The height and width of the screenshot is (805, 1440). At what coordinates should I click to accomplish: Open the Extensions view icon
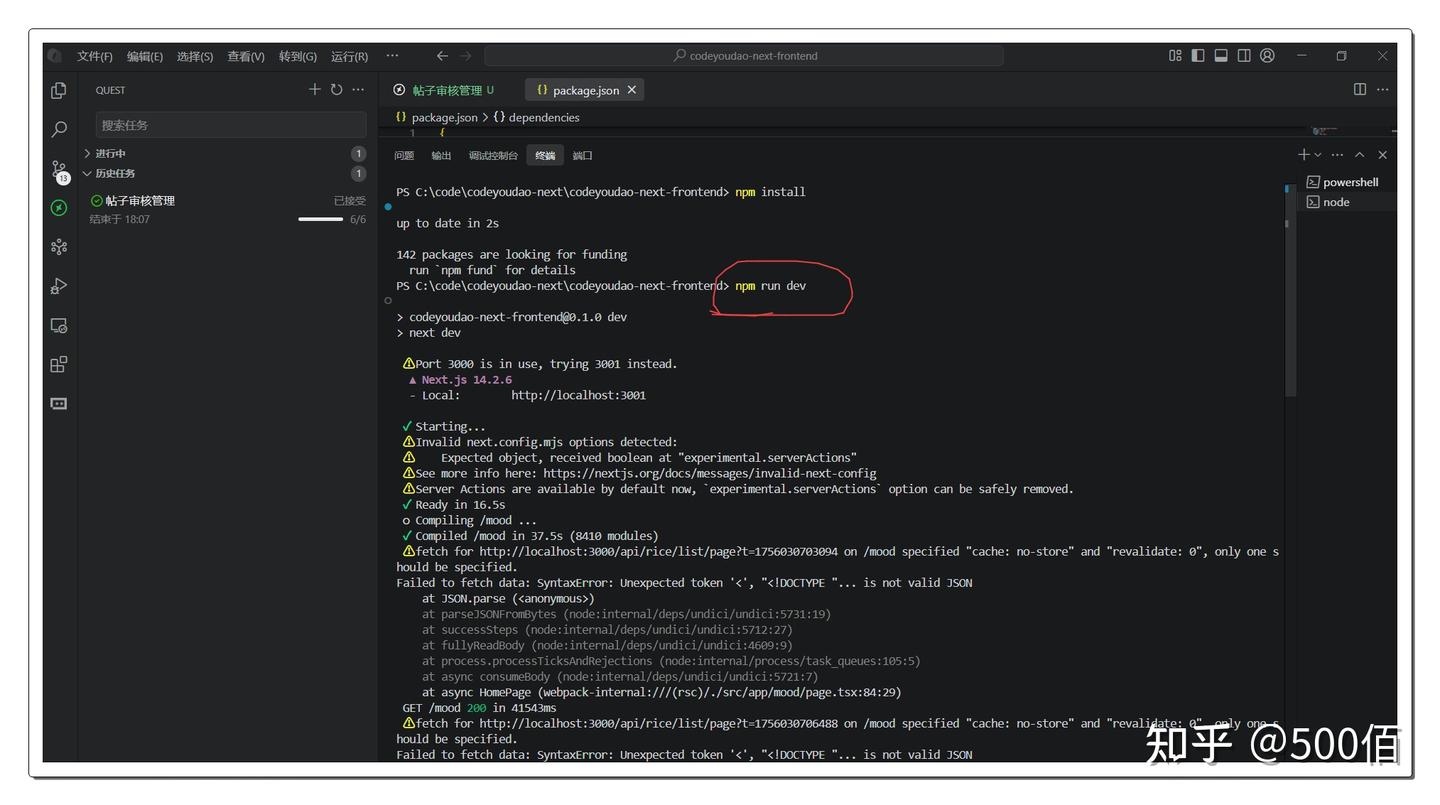point(59,365)
